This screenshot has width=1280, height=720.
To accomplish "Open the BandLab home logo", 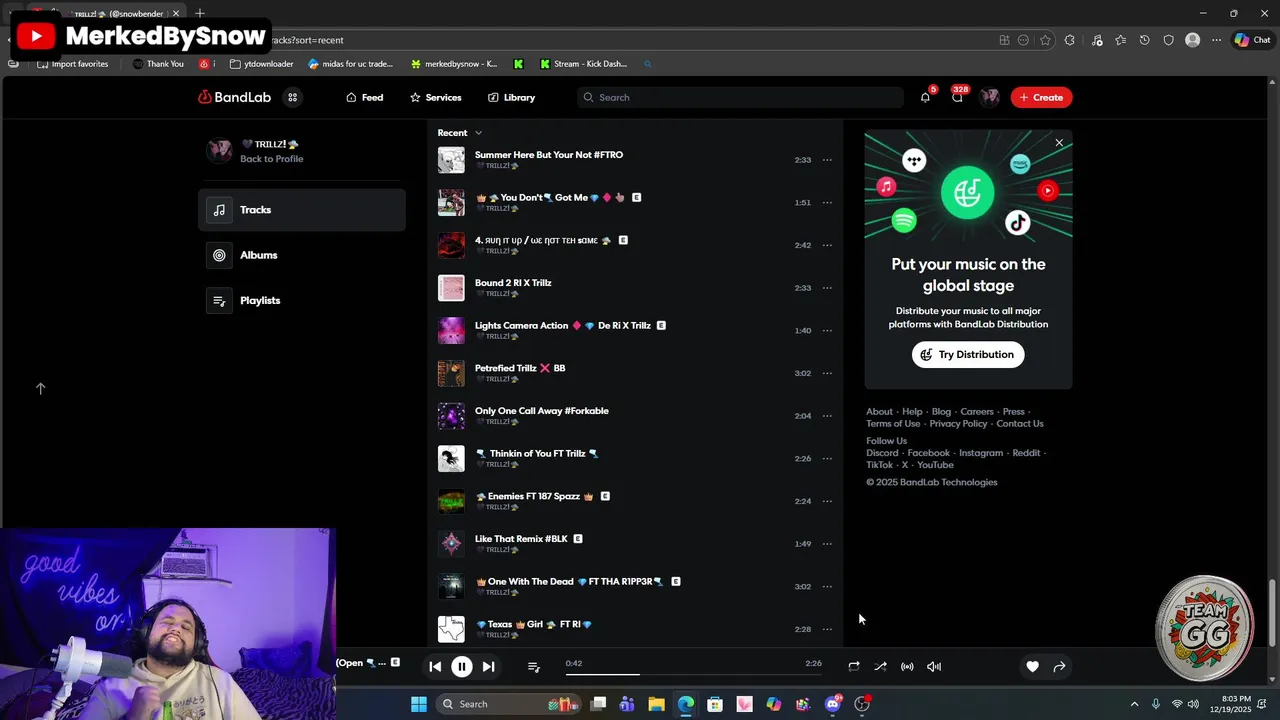I will (234, 97).
